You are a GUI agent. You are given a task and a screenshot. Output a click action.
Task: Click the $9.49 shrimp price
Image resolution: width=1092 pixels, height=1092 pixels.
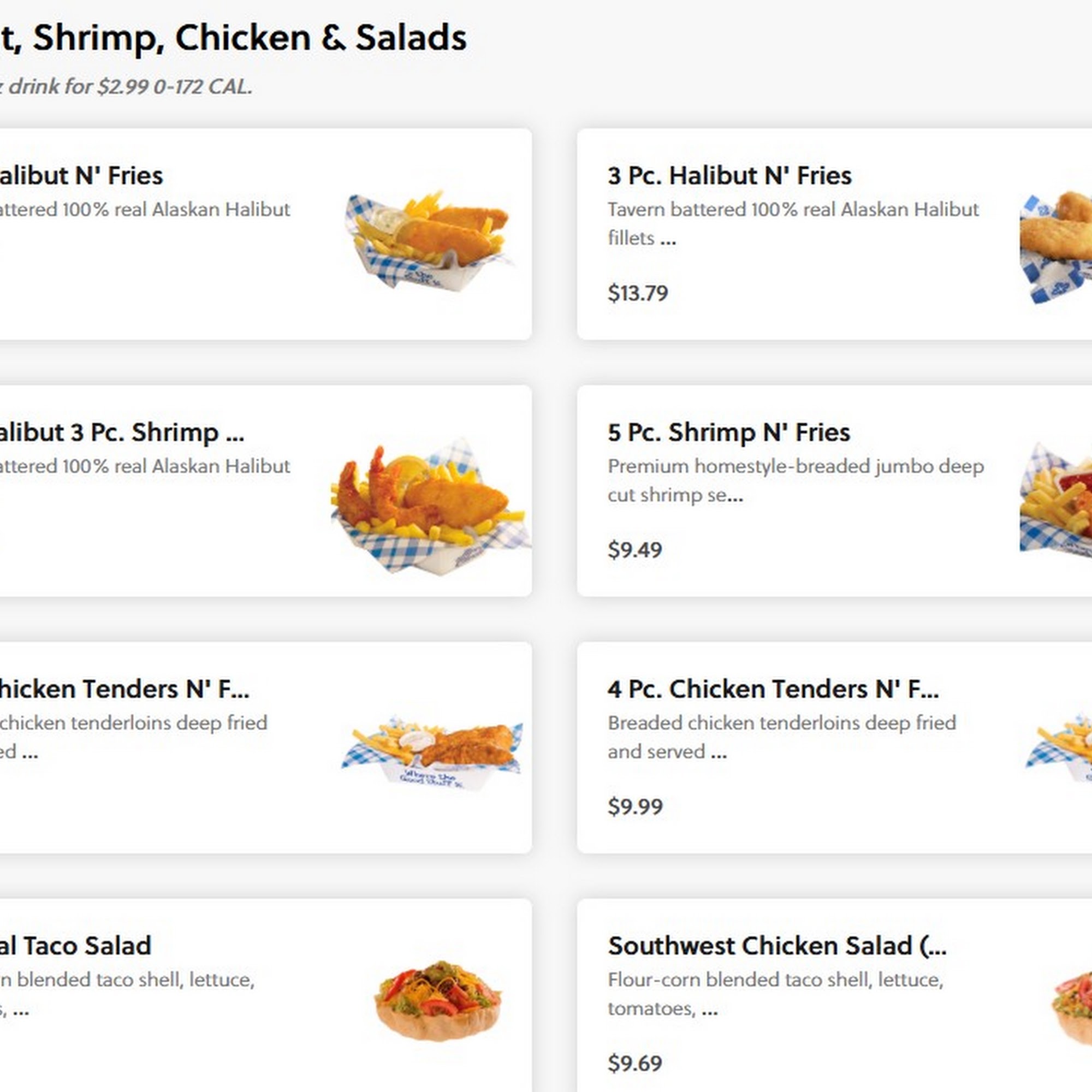[x=634, y=549]
